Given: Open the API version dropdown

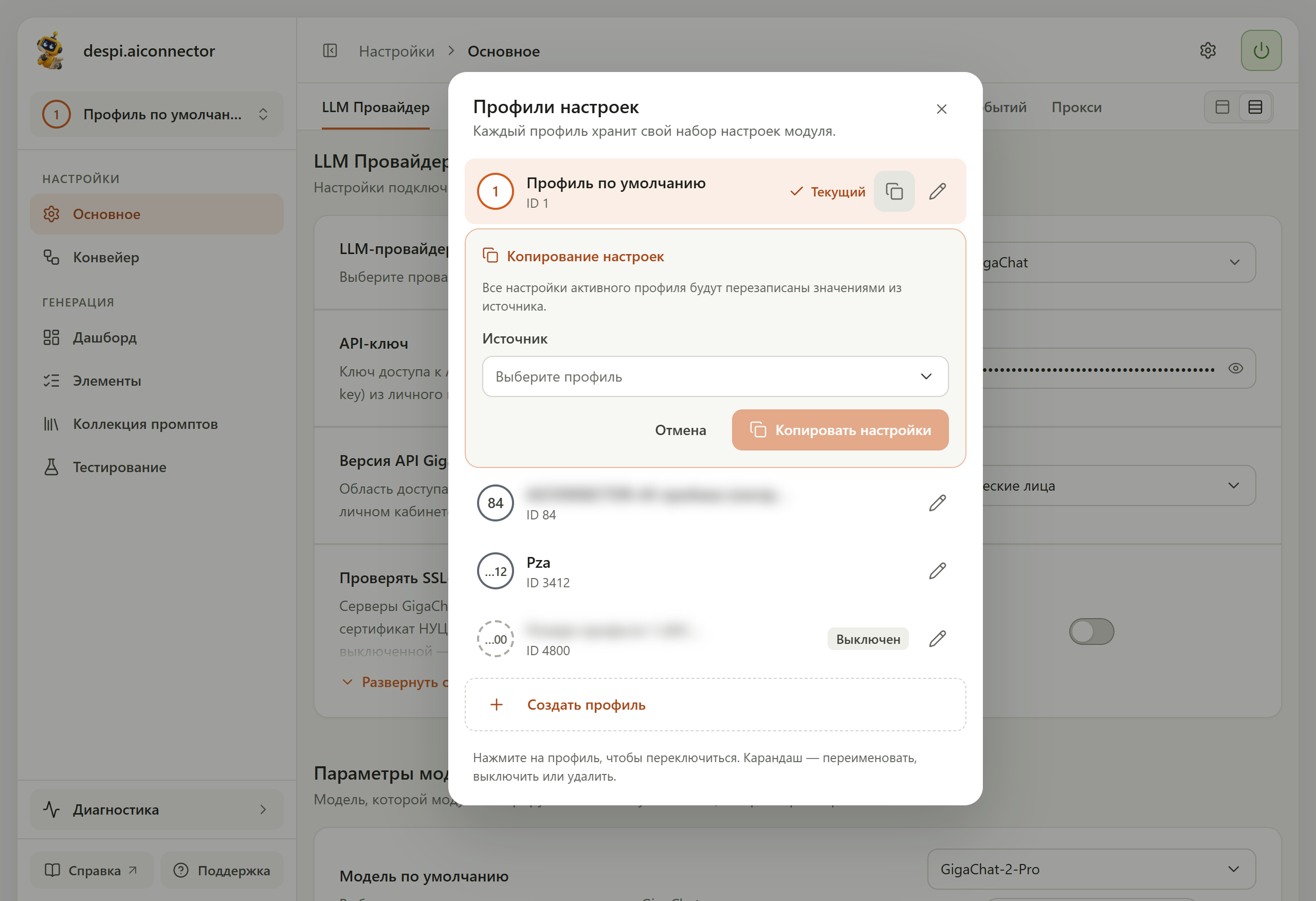Looking at the screenshot, I should 1119,485.
